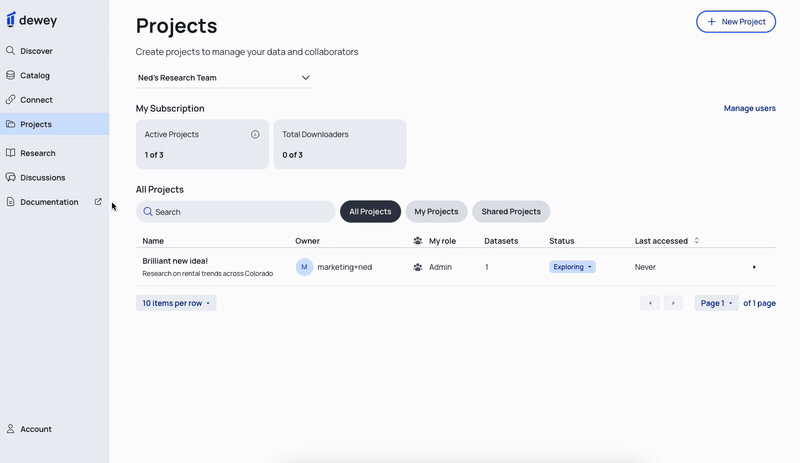The image size is (800, 463).
Task: Sort by Last accessed column
Action: (666, 241)
